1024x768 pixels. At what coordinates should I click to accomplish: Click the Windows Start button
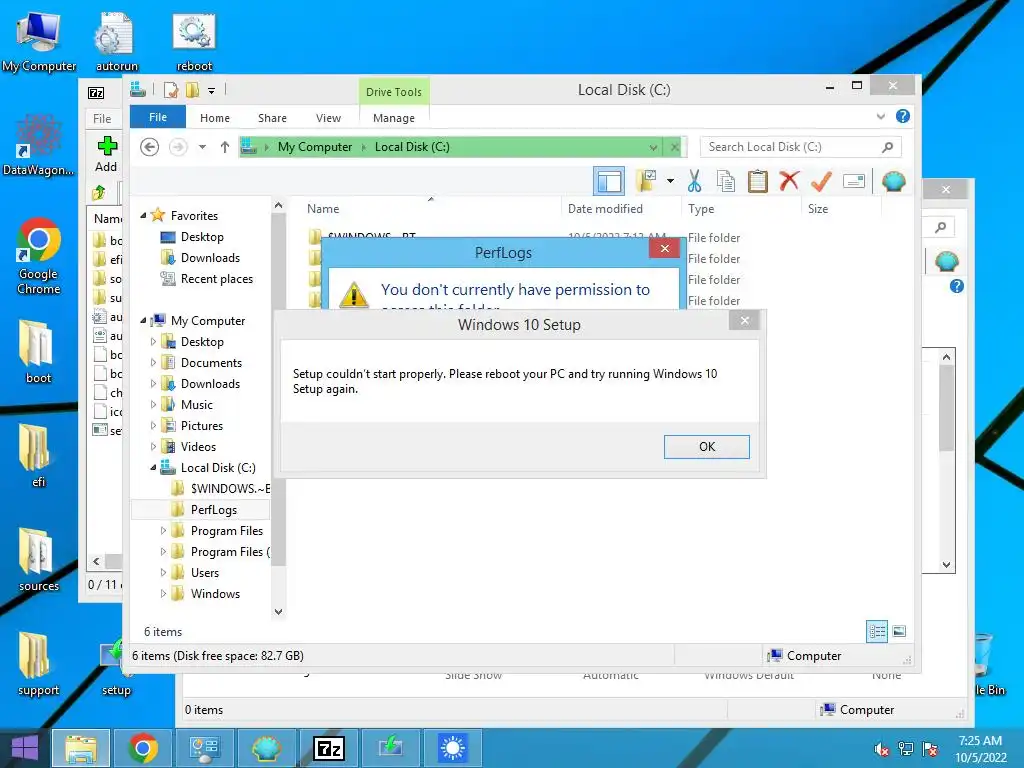coord(24,748)
